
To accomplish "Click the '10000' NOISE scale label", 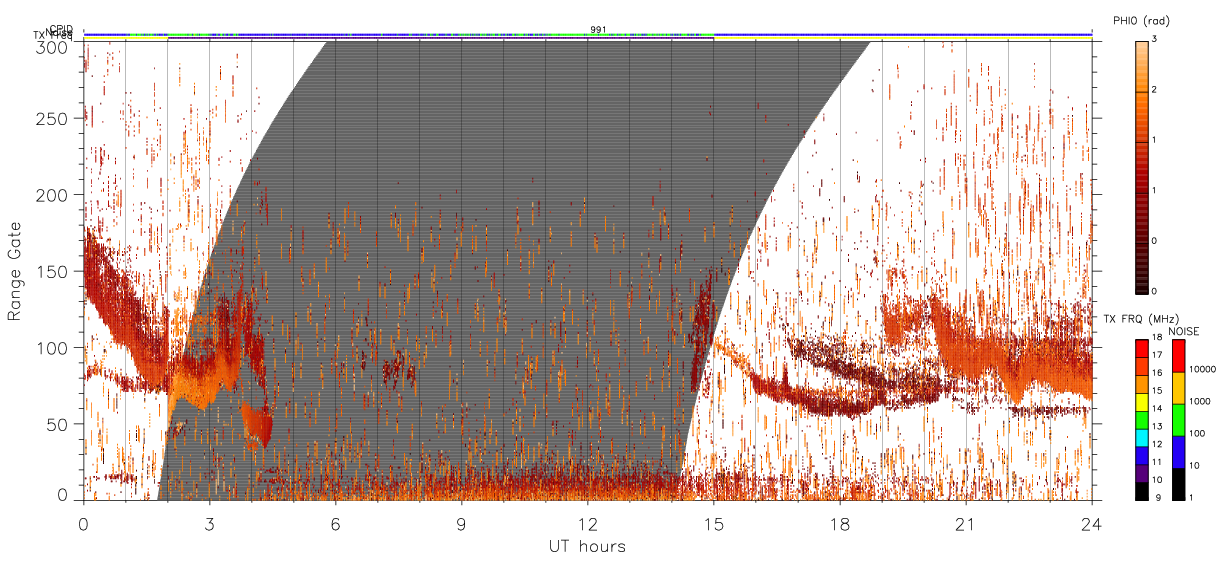I will 1204,369.
